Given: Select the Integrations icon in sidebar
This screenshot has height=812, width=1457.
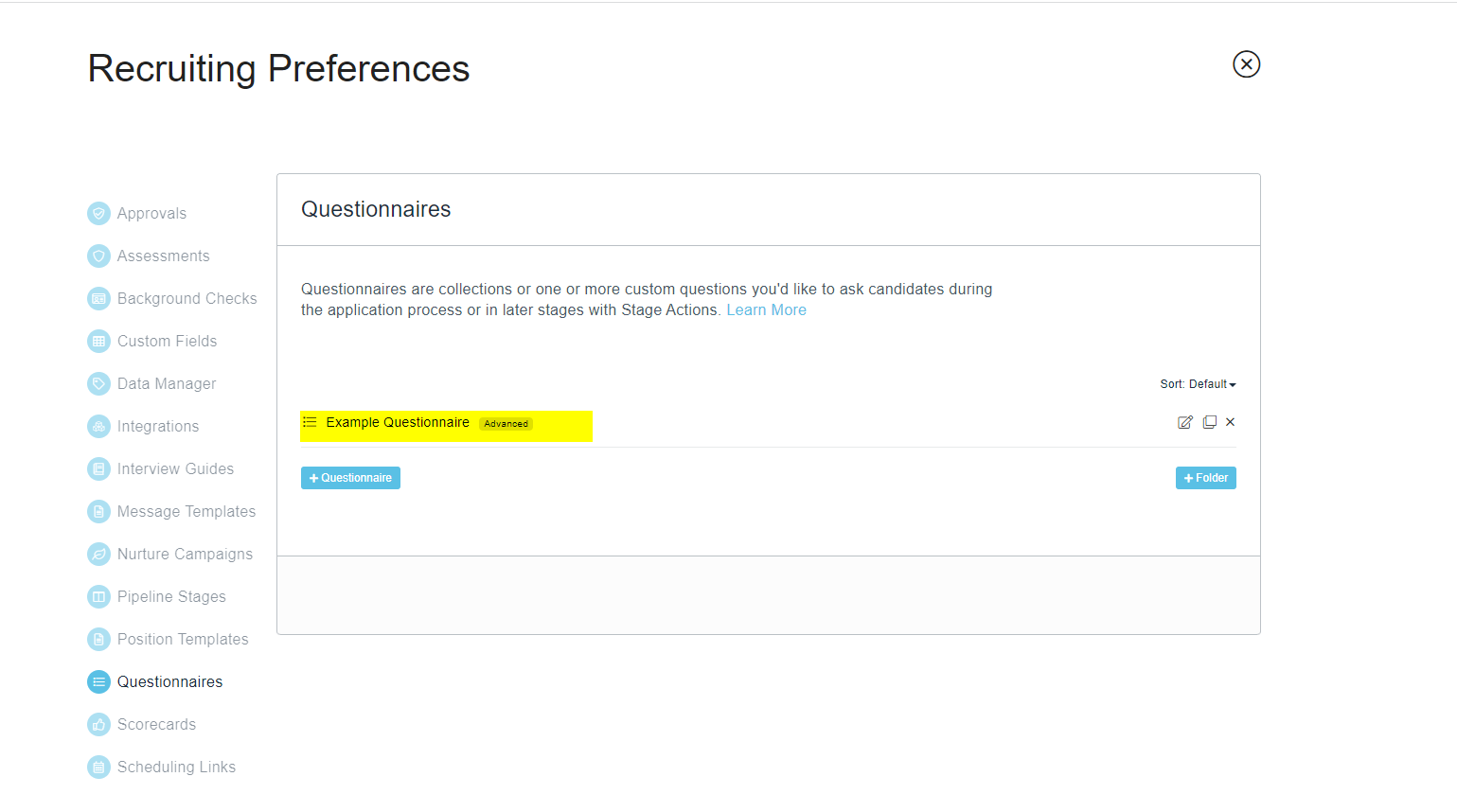Looking at the screenshot, I should (x=98, y=426).
